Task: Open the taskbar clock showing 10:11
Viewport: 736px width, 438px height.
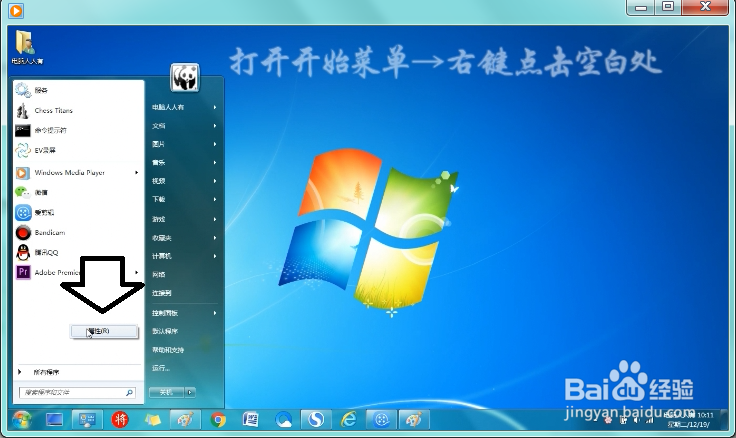Action: pos(690,420)
